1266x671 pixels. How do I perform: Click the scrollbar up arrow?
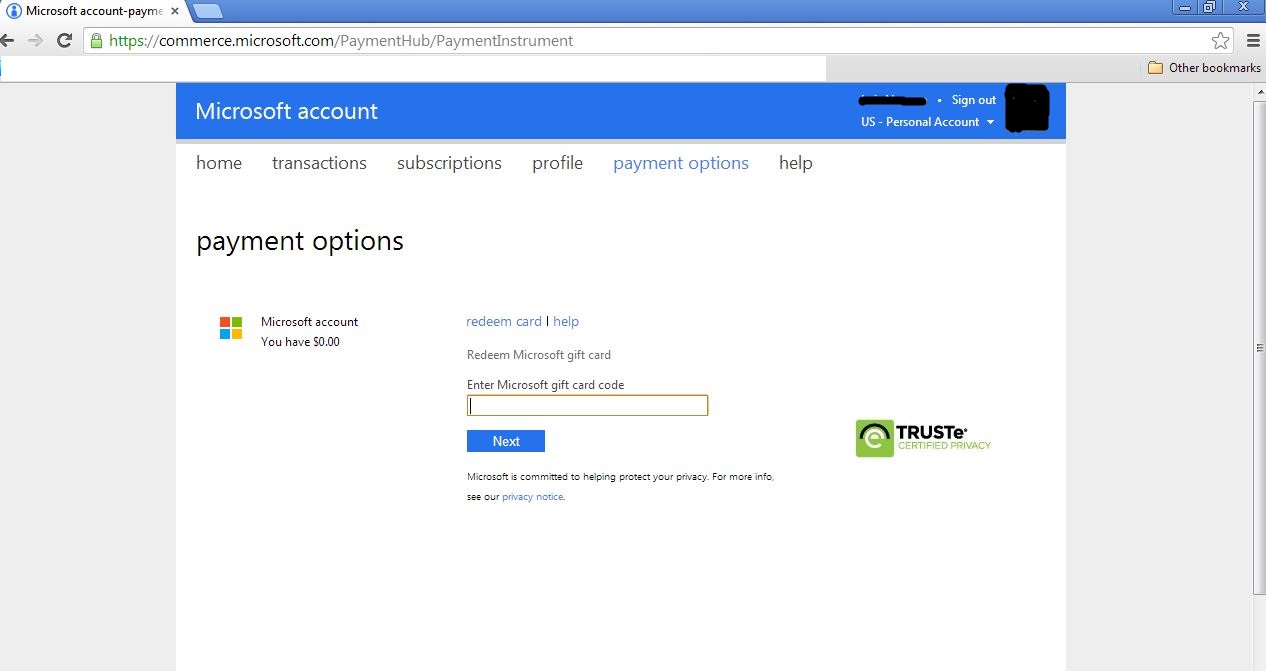point(1259,91)
